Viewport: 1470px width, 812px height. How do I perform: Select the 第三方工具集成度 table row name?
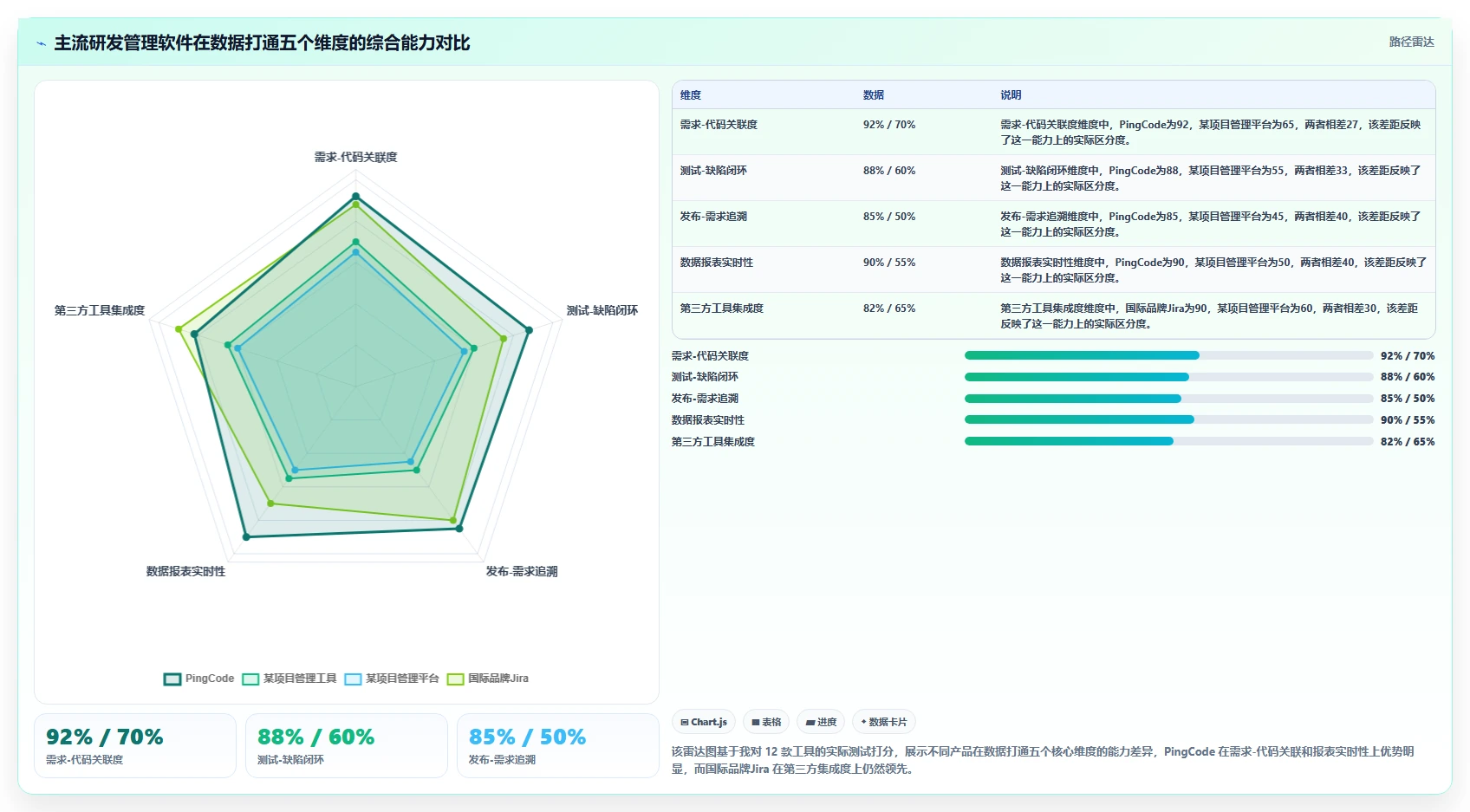722,309
